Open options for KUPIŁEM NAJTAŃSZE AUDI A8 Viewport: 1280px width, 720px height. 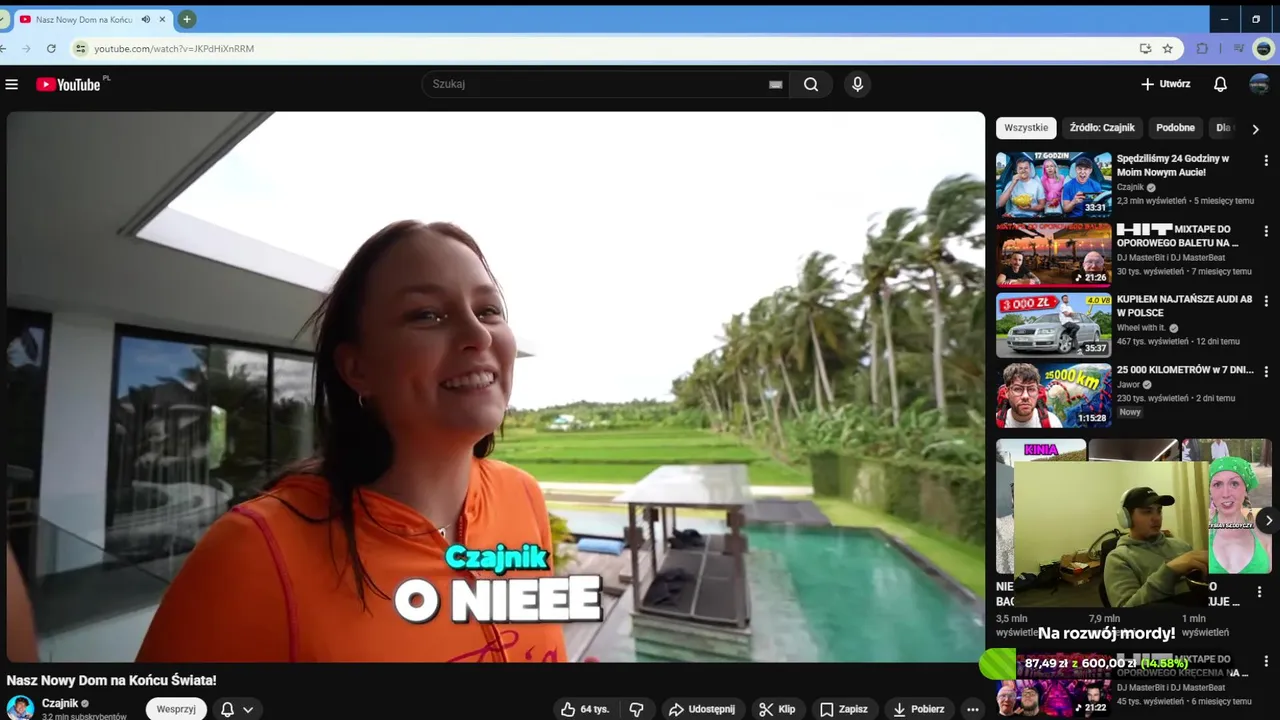[1266, 301]
